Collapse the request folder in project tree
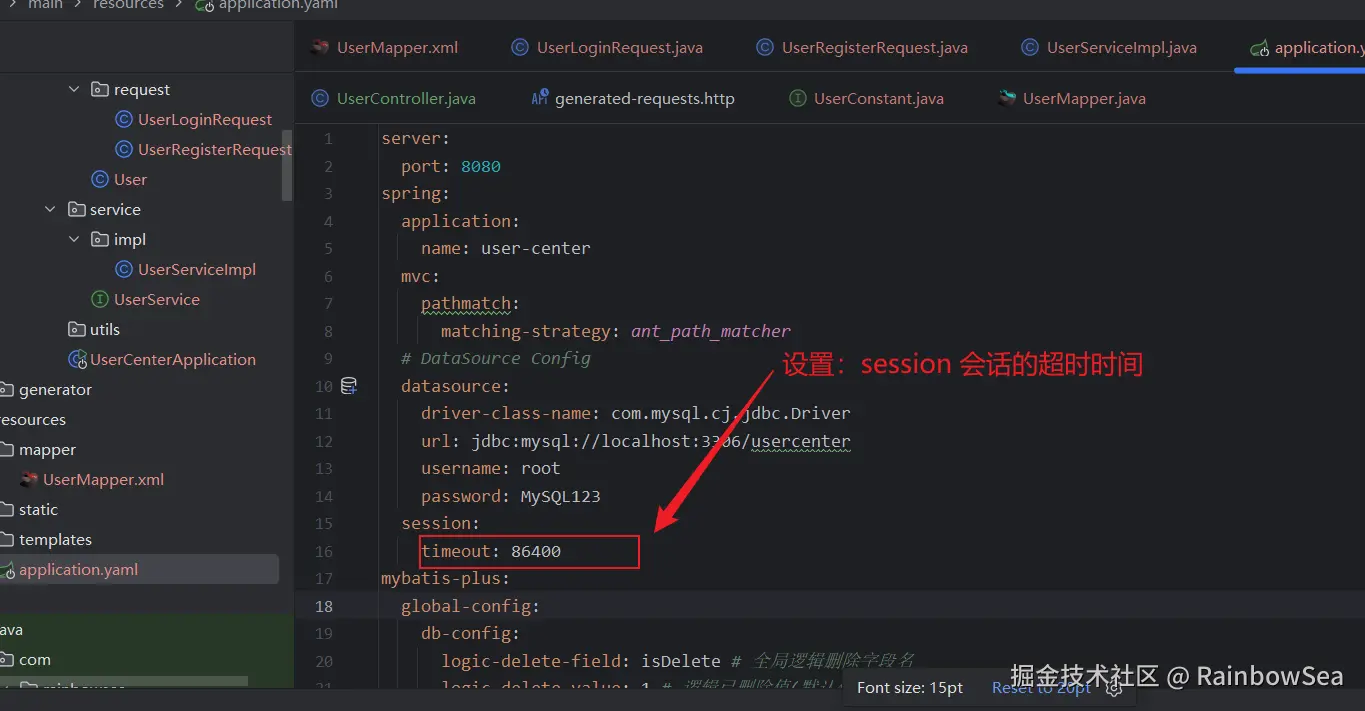This screenshot has width=1365, height=711. [74, 89]
